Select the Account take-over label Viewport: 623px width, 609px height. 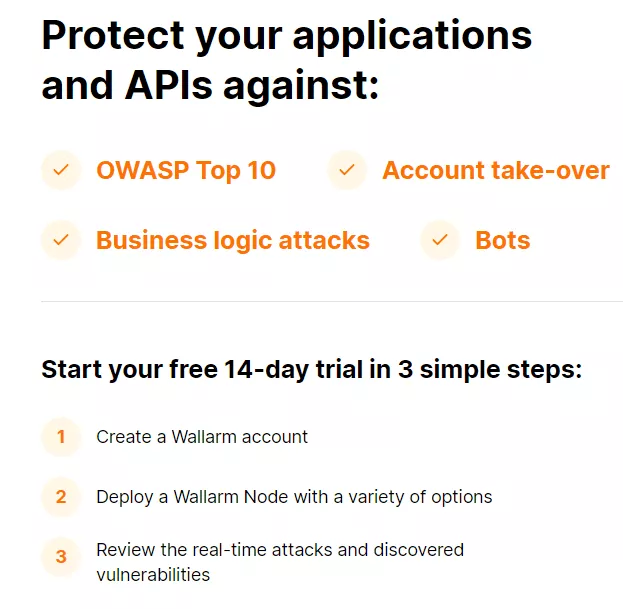496,170
